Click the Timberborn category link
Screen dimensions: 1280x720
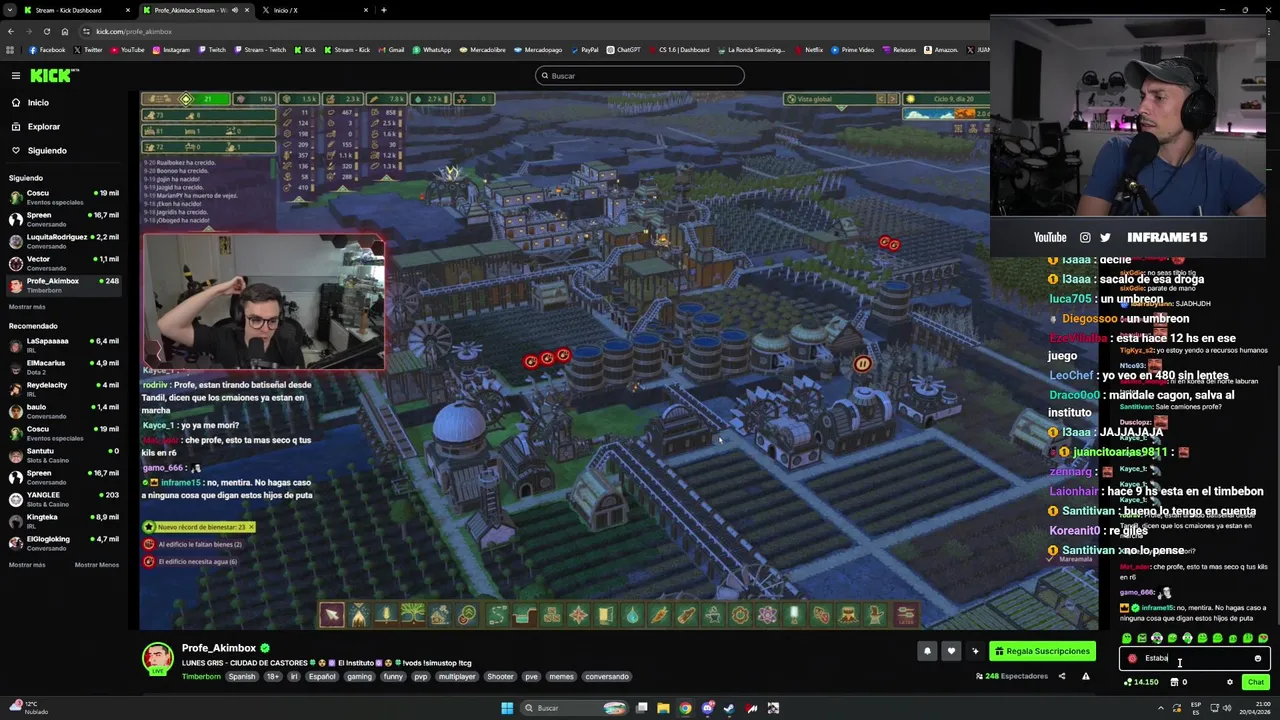[x=201, y=677]
